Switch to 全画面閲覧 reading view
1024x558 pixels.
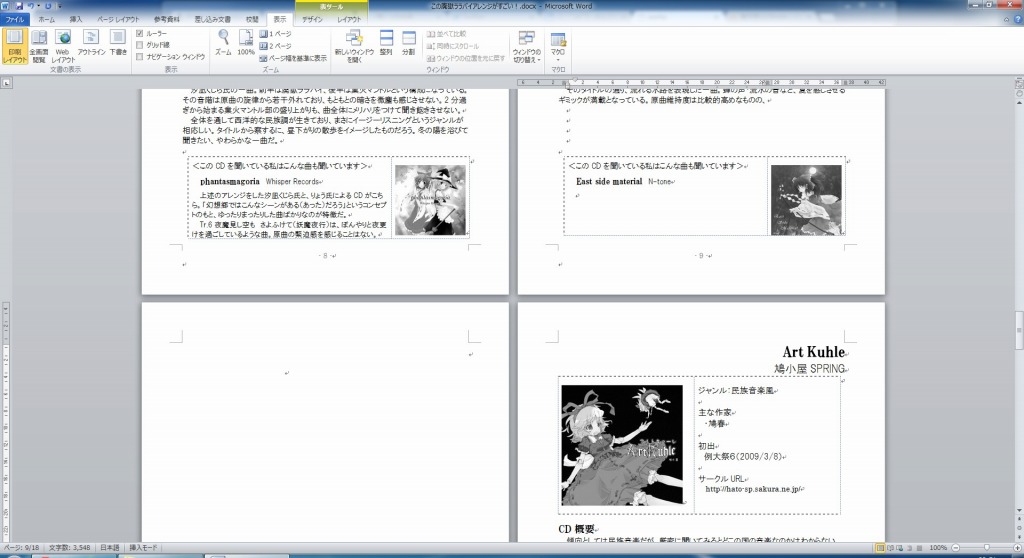[39, 46]
